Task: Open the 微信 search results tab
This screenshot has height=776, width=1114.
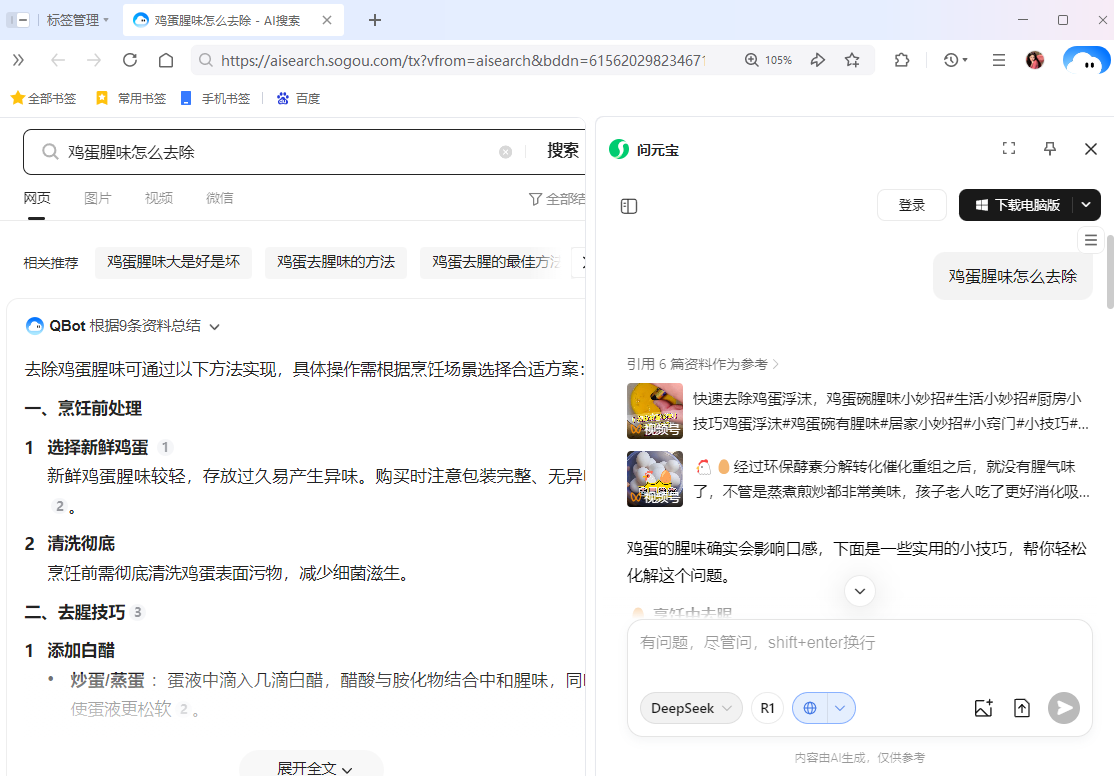Action: point(219,197)
